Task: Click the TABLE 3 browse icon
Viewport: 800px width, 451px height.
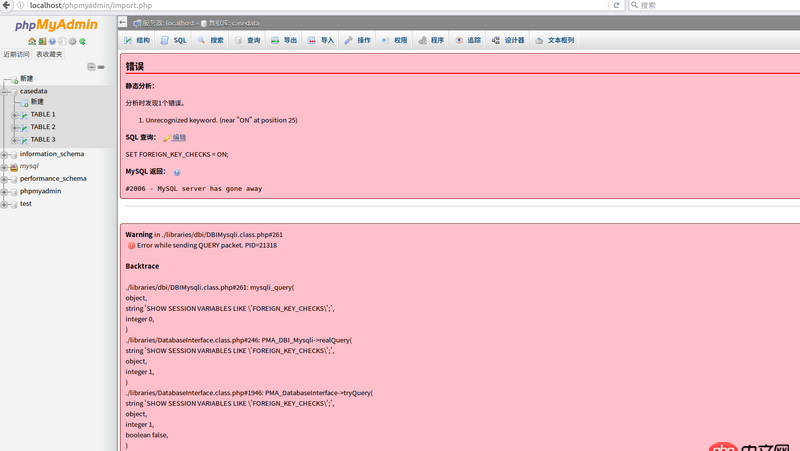Action: click(24, 140)
